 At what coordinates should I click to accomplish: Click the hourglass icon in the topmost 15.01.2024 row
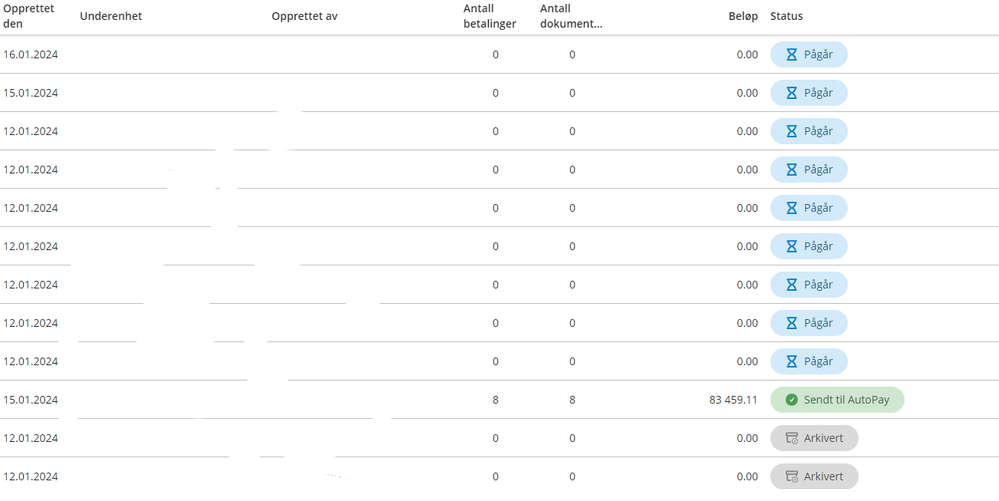click(x=791, y=93)
